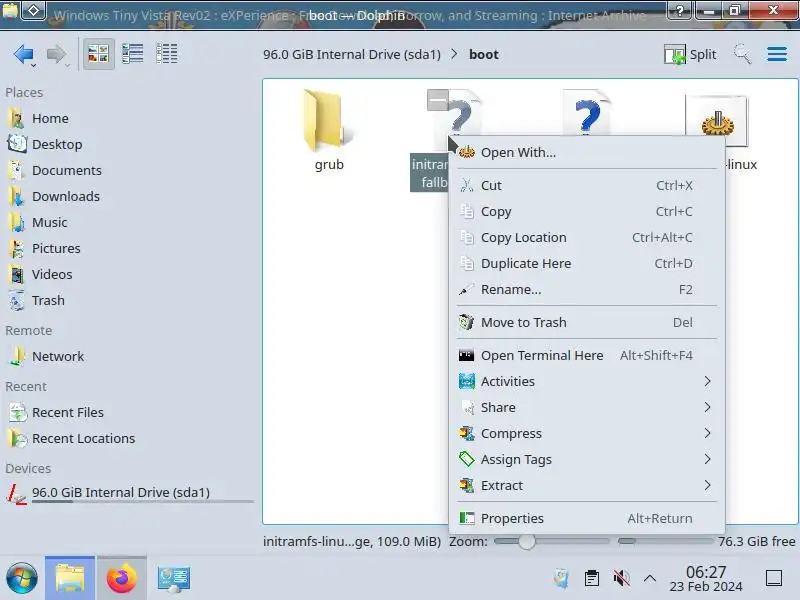This screenshot has height=600, width=800.
Task: Open Desktop in Places
Action: 57,144
